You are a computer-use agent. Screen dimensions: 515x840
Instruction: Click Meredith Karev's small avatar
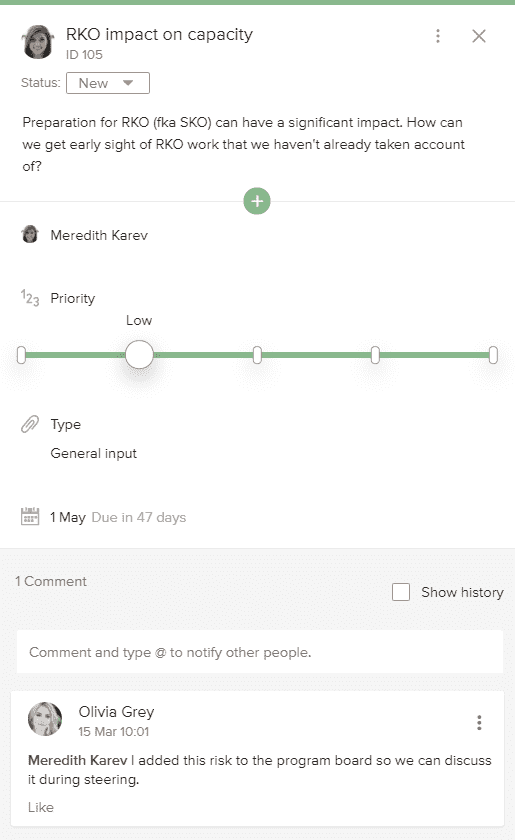(30, 234)
